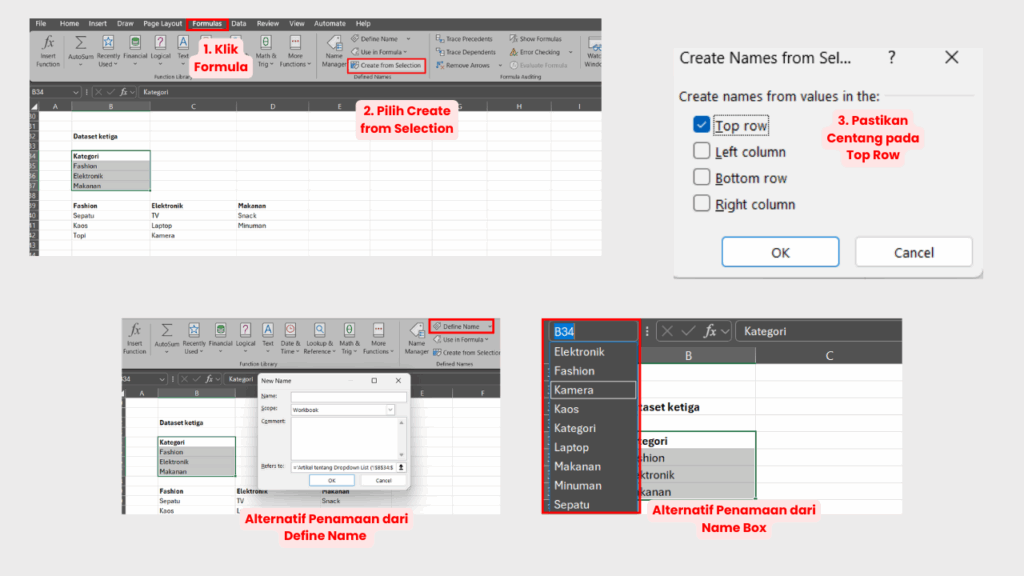1024x576 pixels.
Task: Toggle the Show Formulas option
Action: tap(513, 39)
